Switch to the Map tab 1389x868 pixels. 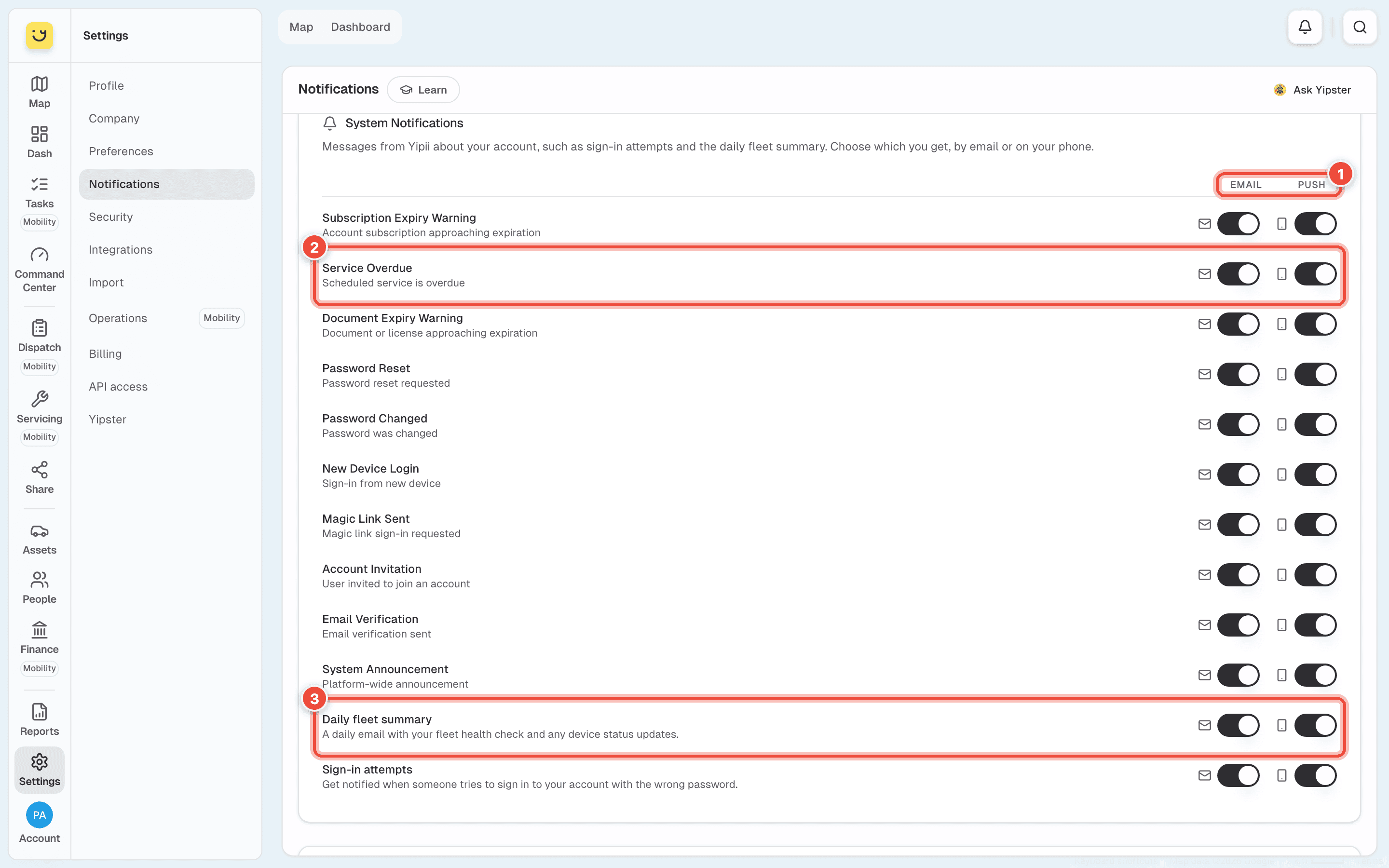301,27
